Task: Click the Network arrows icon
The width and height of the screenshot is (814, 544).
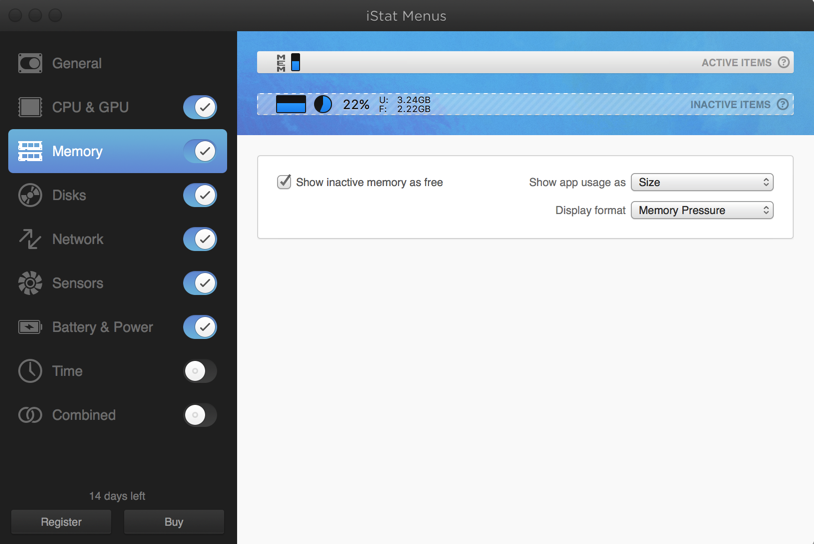Action: click(x=30, y=239)
